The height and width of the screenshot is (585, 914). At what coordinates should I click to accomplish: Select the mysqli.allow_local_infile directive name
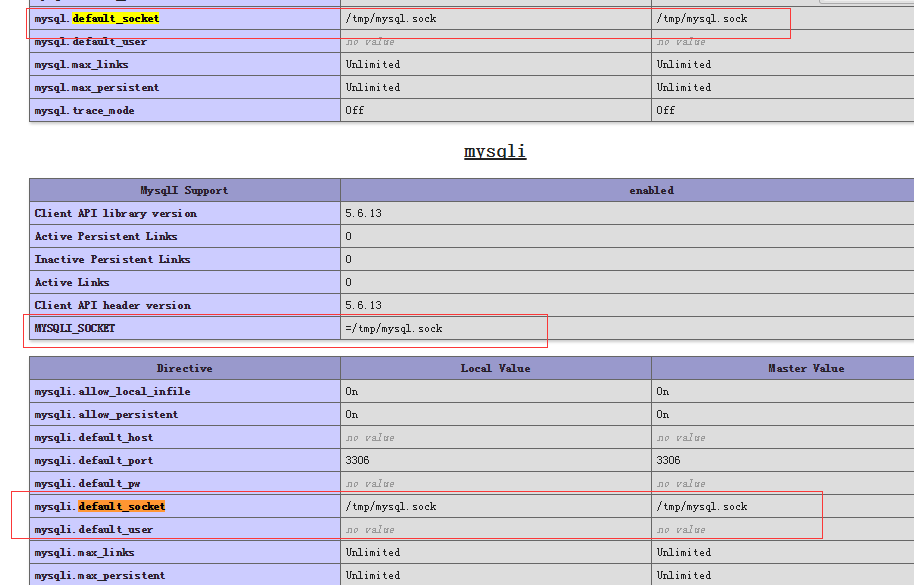(112, 392)
